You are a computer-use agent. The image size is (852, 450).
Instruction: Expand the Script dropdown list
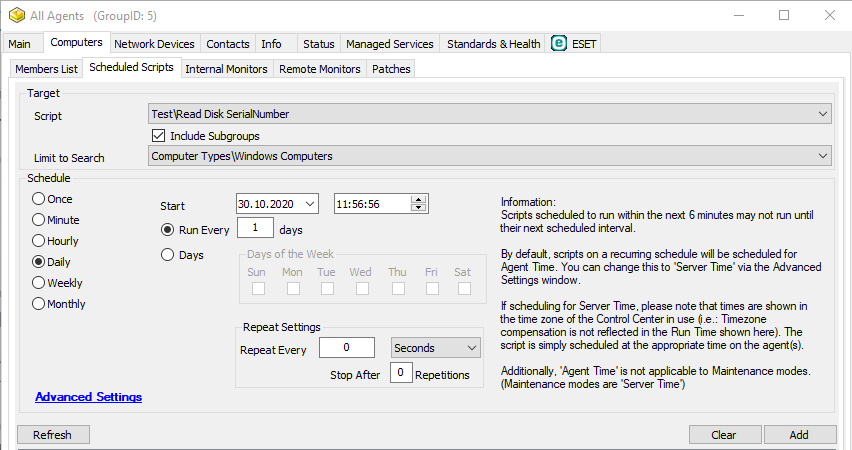pyautogui.click(x=822, y=114)
